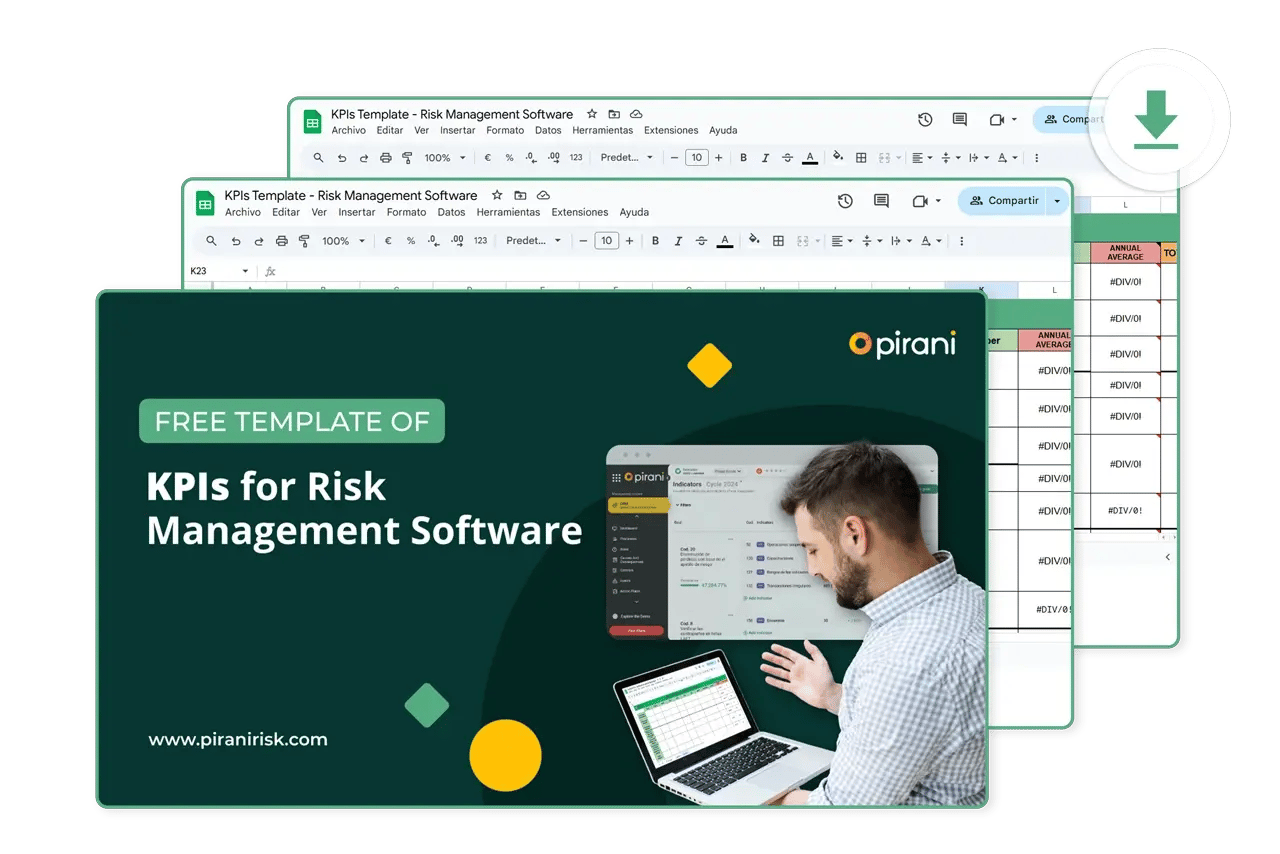Open borders tool in back Sheets window
Screen dimensions: 1280x854
(861, 158)
